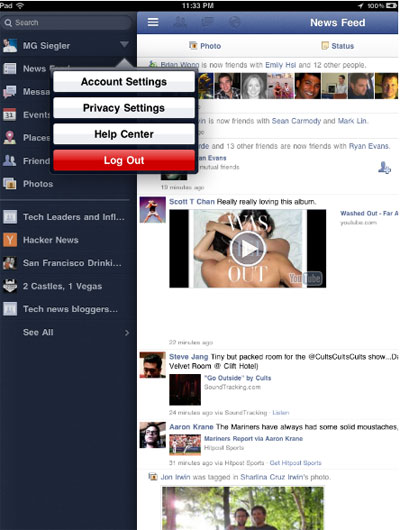Choose the red Log Out button

pos(124,160)
